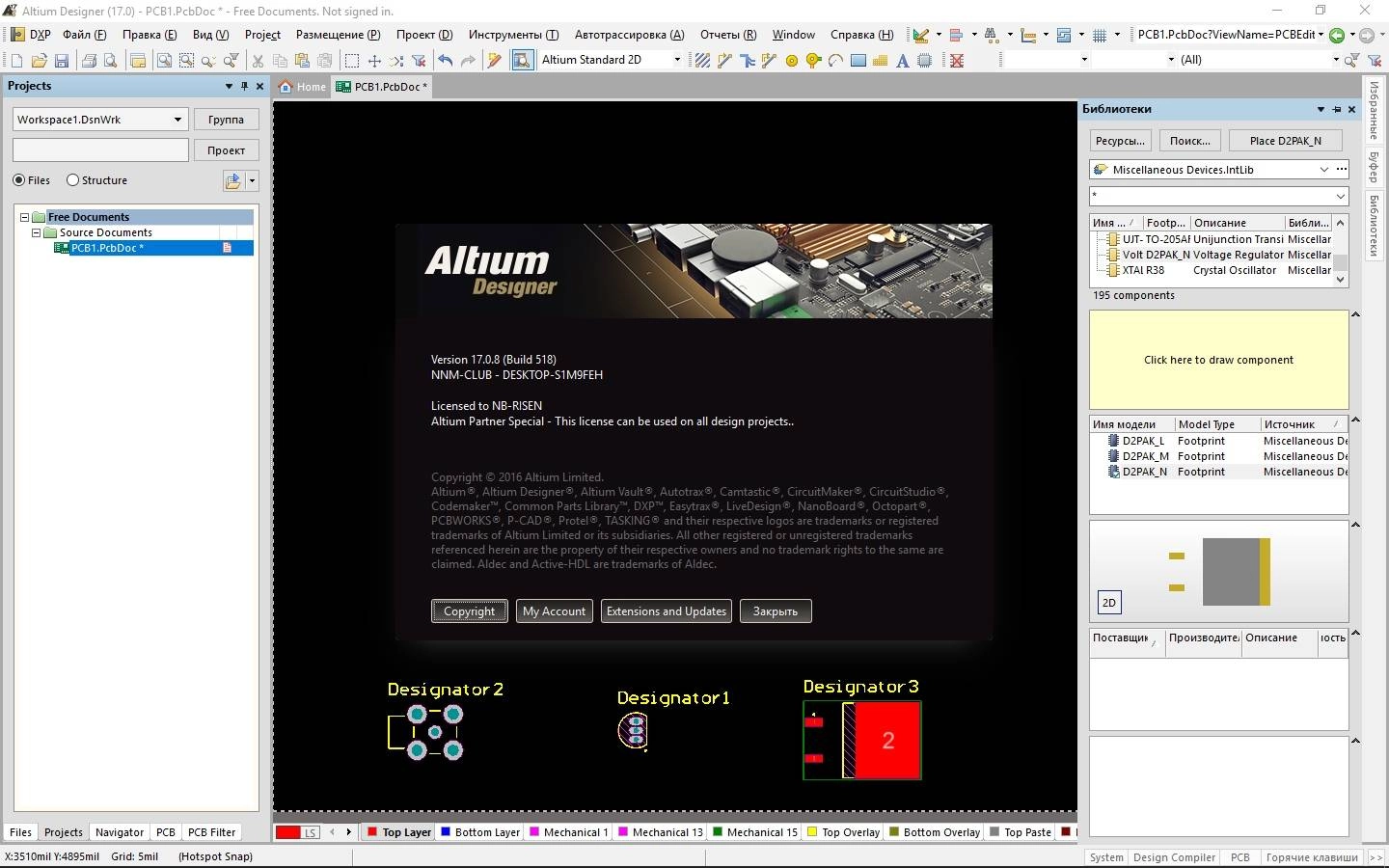Viewport: 1389px width, 868px height.
Task: Select the Bottom Layer tab
Action: click(x=480, y=832)
